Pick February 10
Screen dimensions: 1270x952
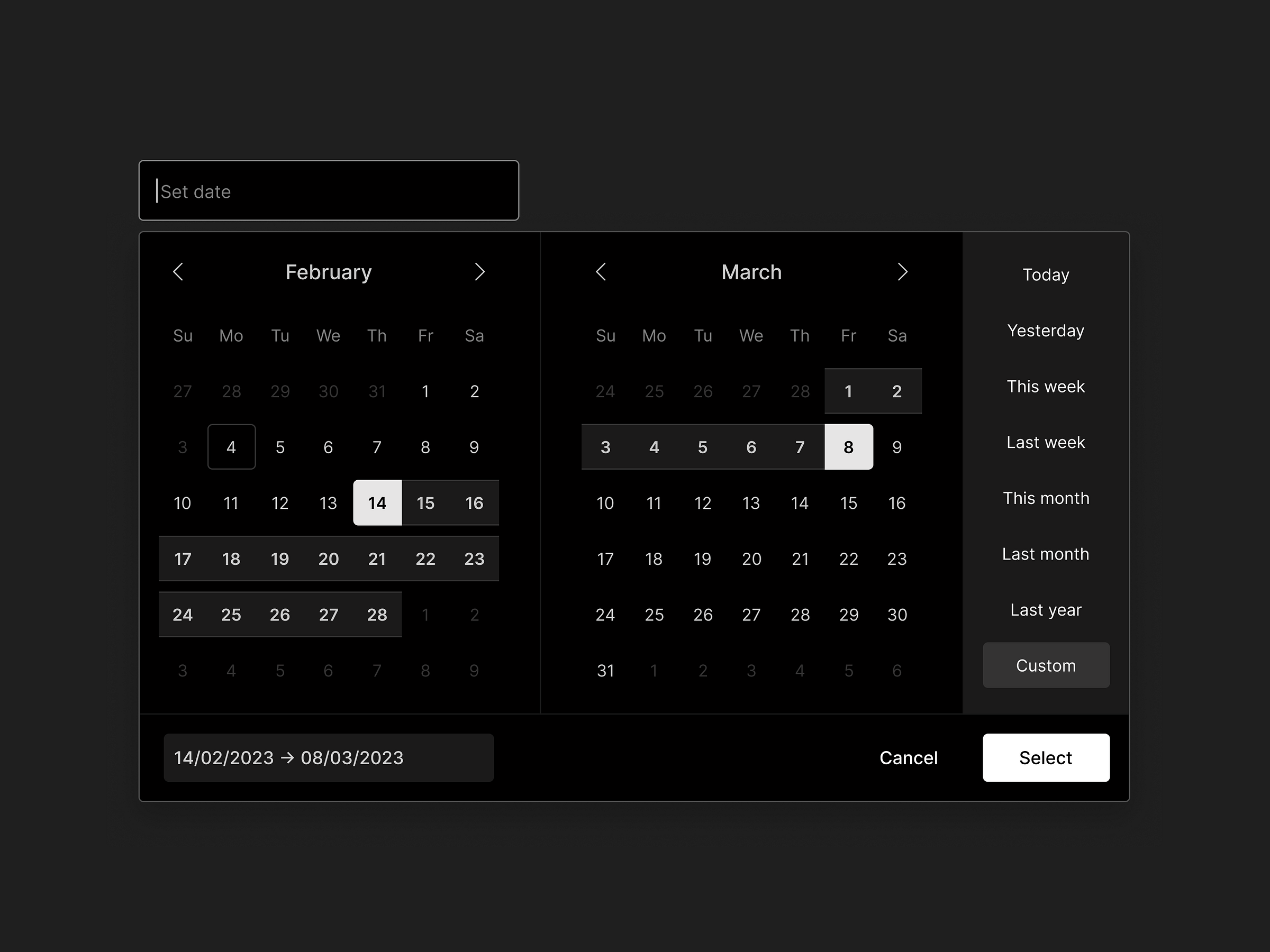click(183, 502)
